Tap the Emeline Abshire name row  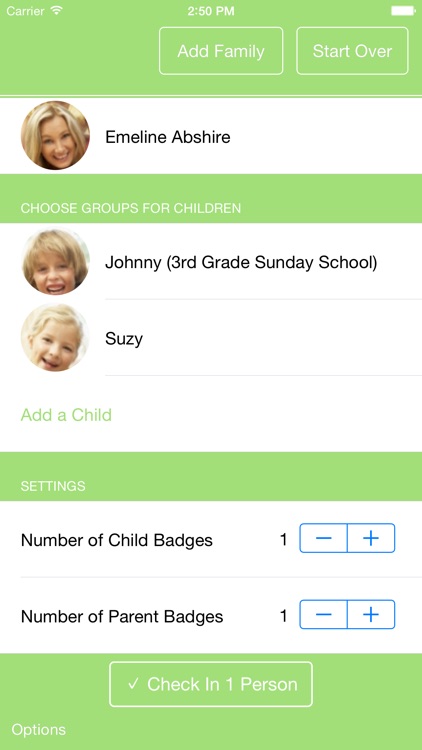211,136
